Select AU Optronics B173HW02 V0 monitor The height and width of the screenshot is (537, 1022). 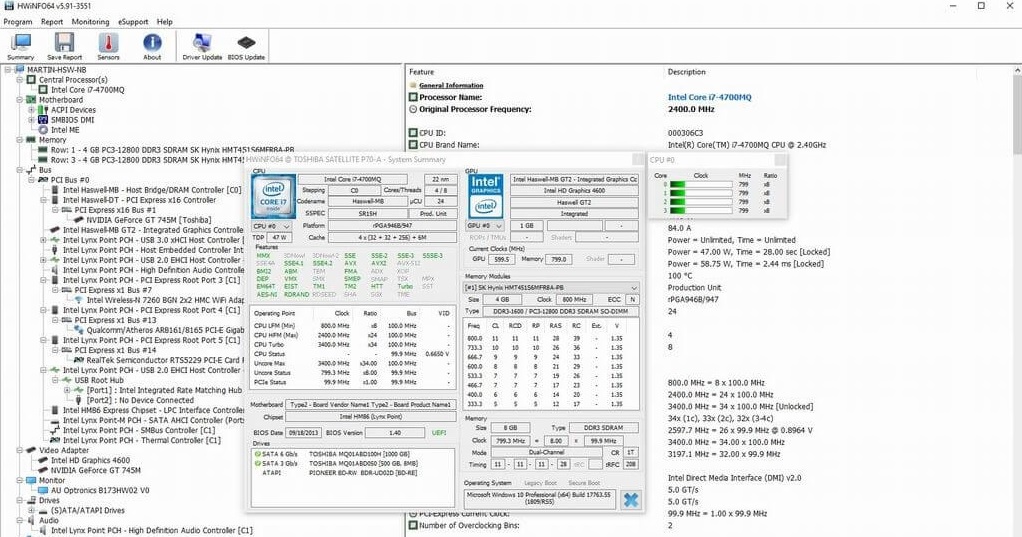tap(100, 490)
